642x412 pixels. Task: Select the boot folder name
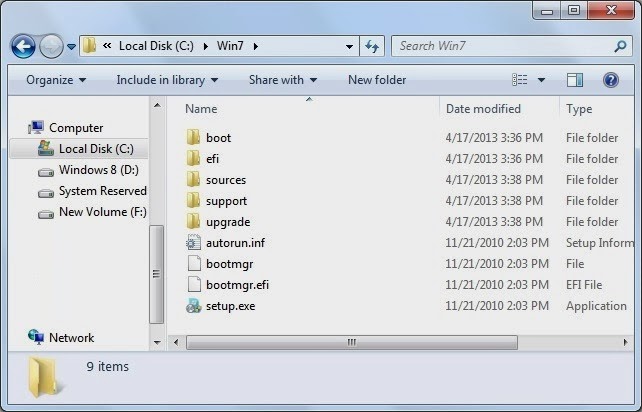(218, 138)
